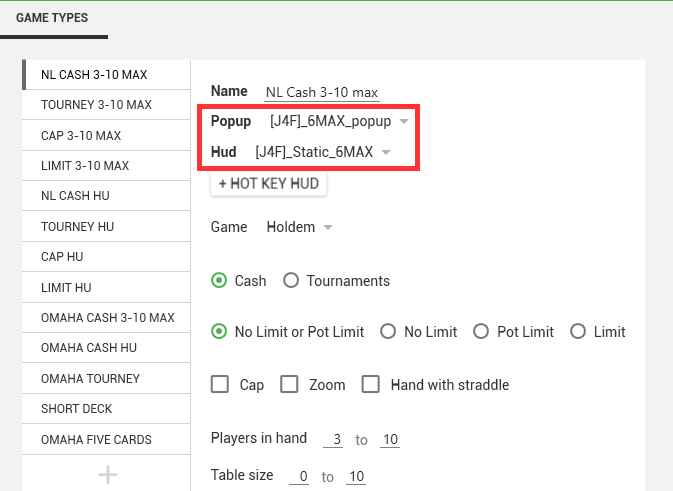Select LIMIT 3-10 MAX game type

[x=106, y=166]
